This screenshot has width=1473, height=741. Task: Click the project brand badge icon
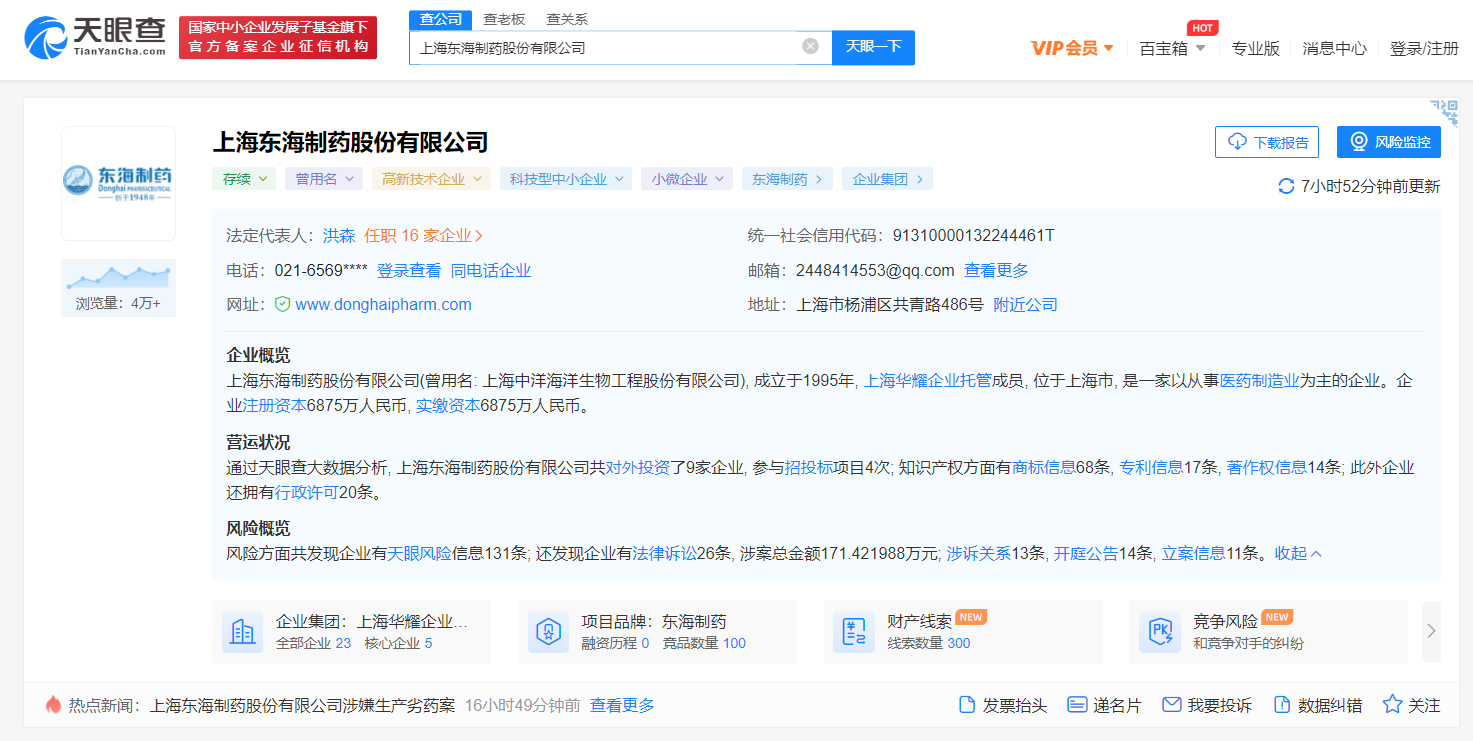coord(548,632)
